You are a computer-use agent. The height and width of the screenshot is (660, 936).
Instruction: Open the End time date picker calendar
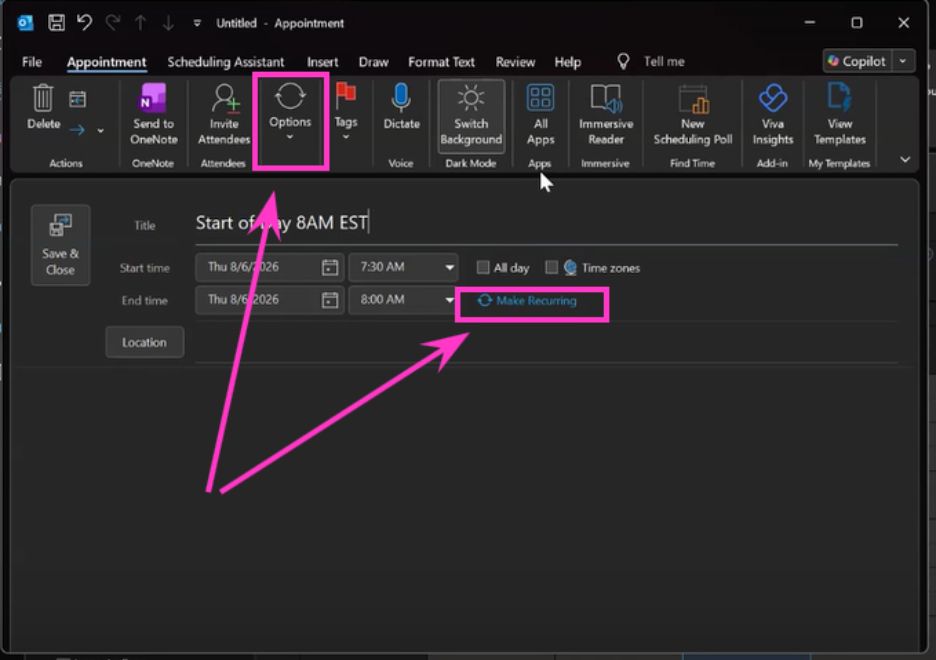point(330,300)
